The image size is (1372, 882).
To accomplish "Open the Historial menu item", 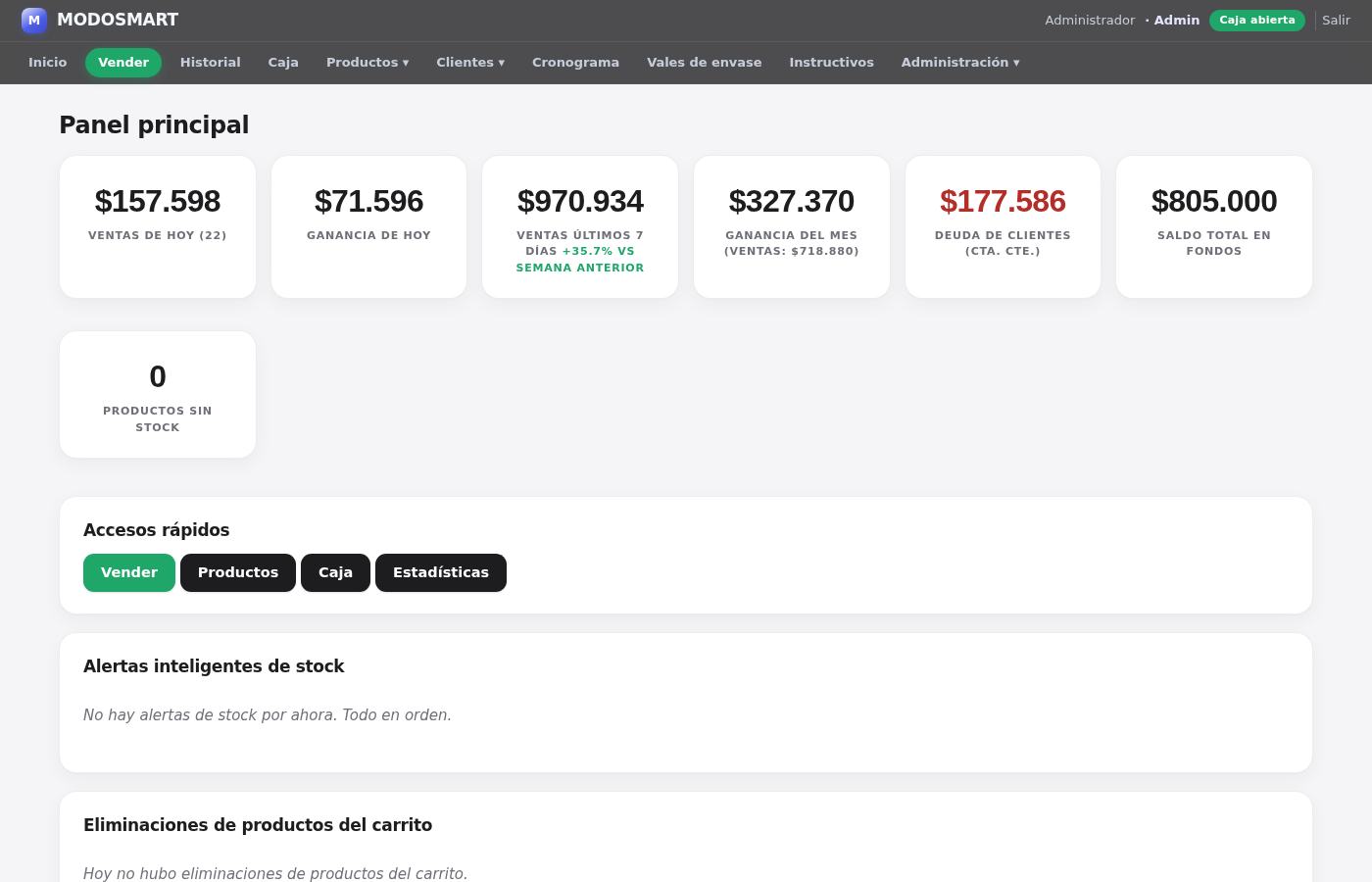I will tap(211, 63).
